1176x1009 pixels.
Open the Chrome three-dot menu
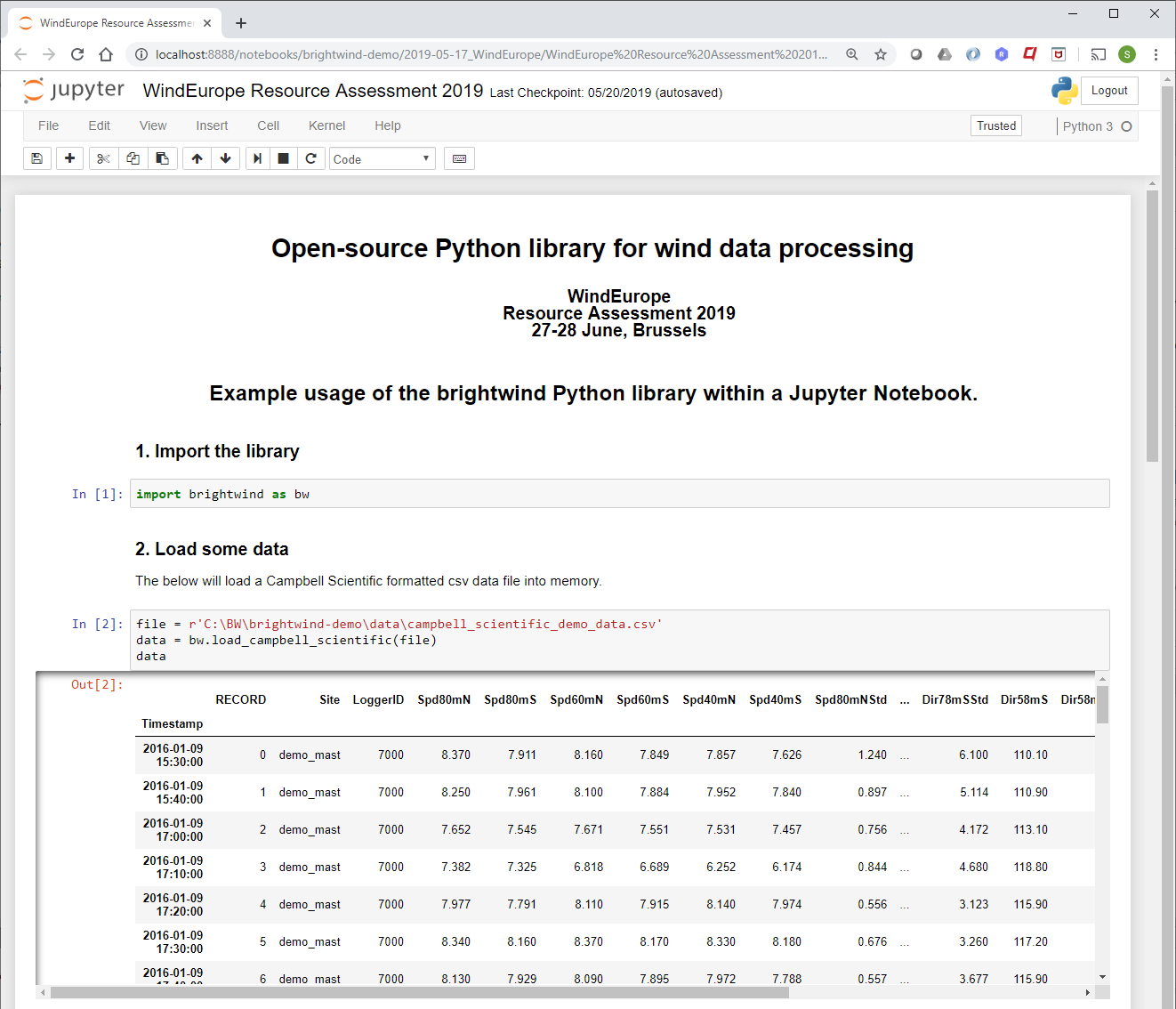[1156, 54]
